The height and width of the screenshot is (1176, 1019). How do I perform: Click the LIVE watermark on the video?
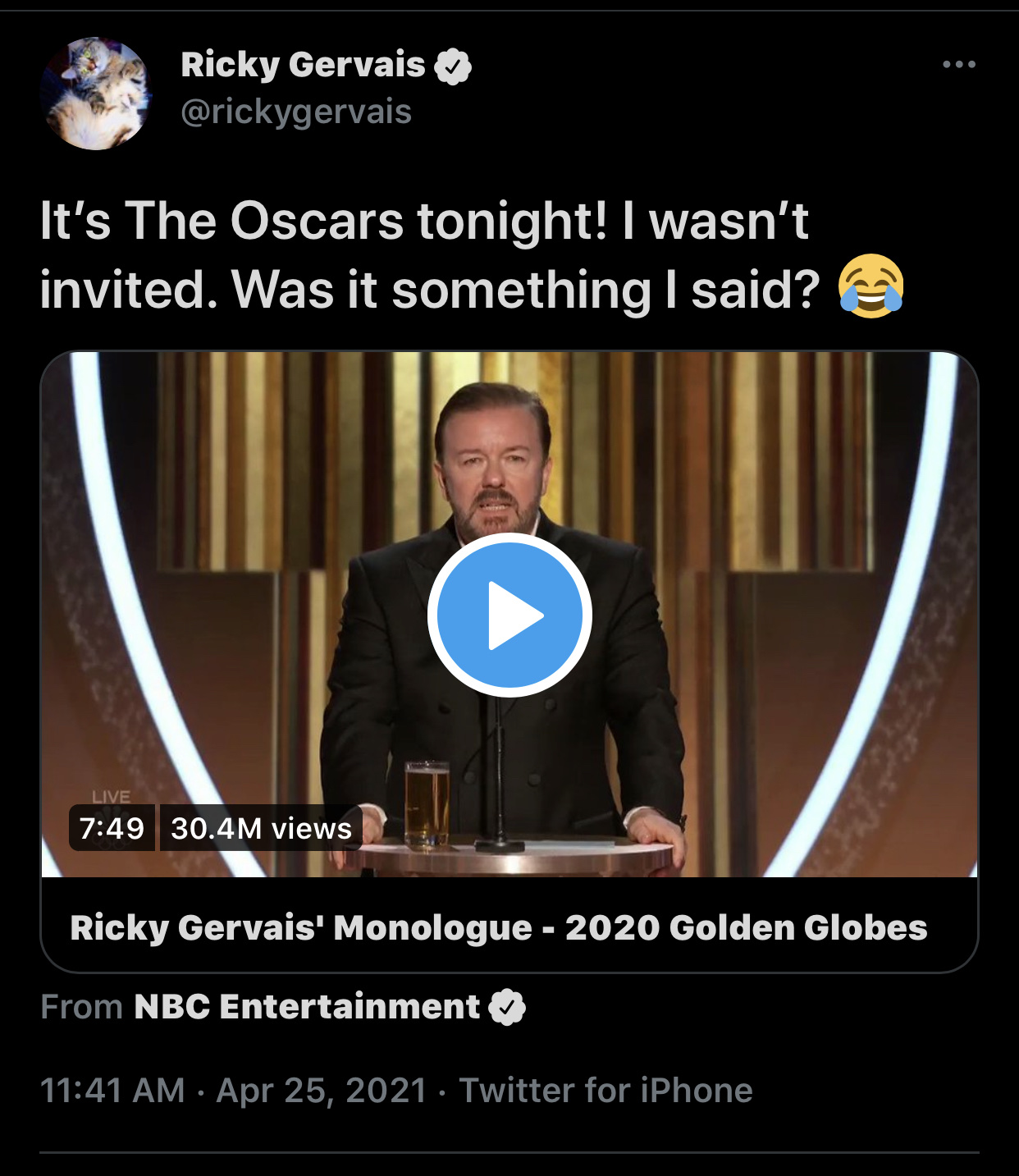tap(111, 796)
